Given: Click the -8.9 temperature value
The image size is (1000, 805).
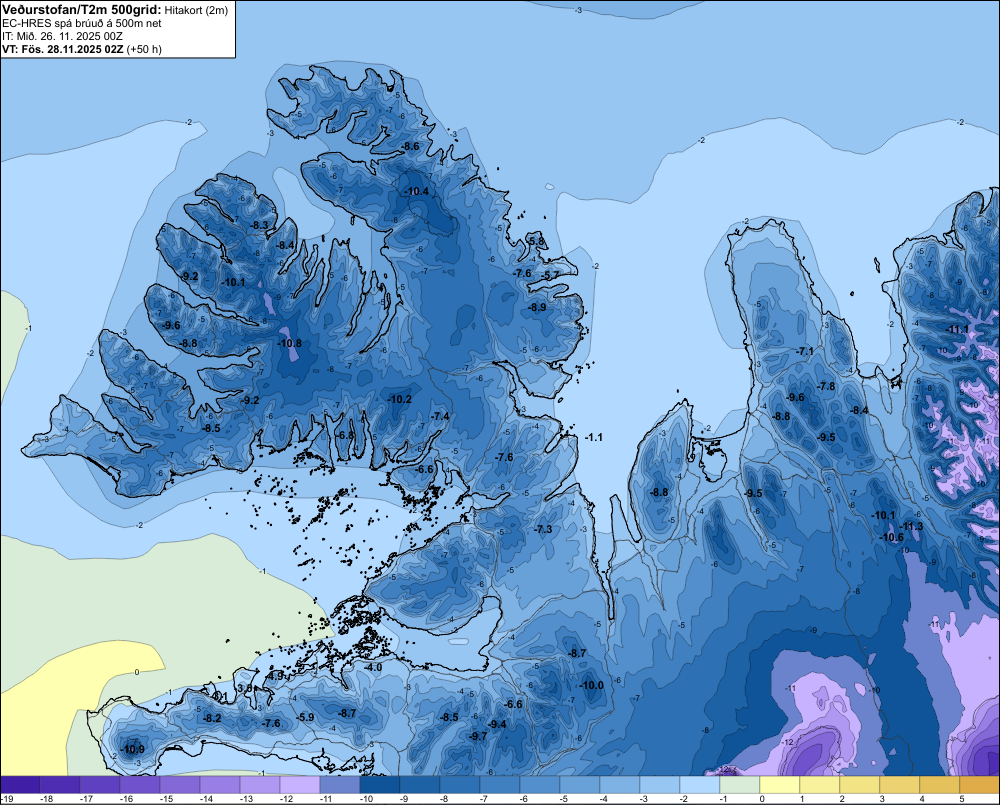Looking at the screenshot, I should (538, 307).
